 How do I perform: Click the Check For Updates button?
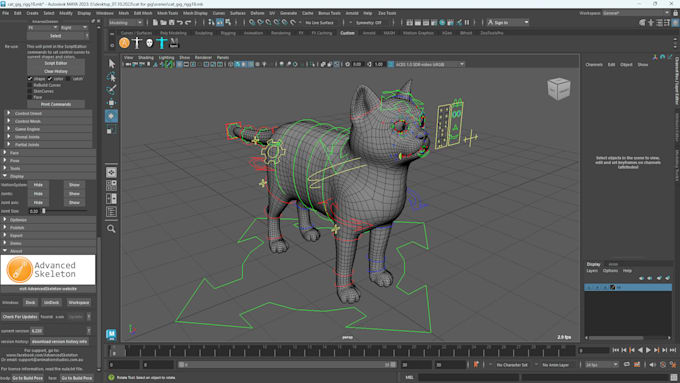(x=20, y=317)
